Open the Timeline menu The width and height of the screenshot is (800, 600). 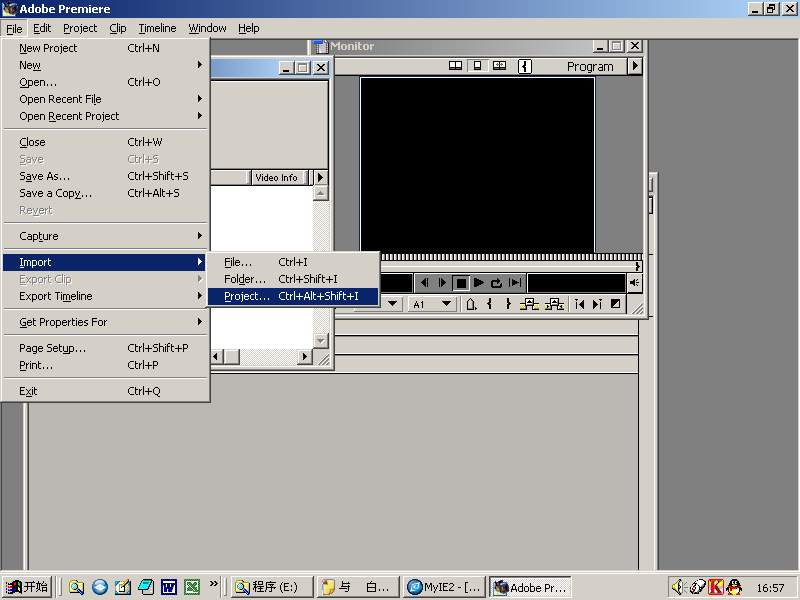click(157, 29)
